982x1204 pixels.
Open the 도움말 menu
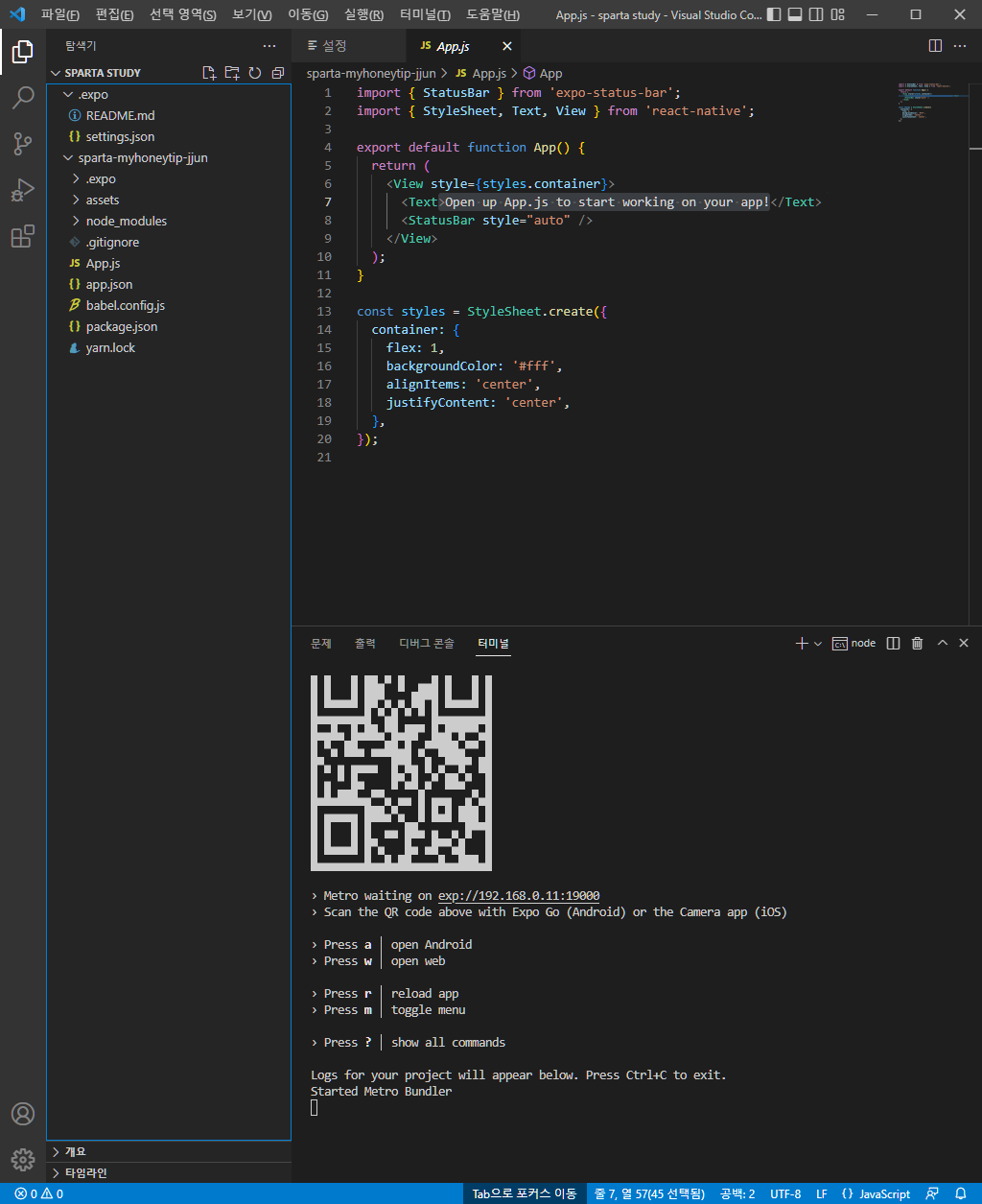click(493, 14)
